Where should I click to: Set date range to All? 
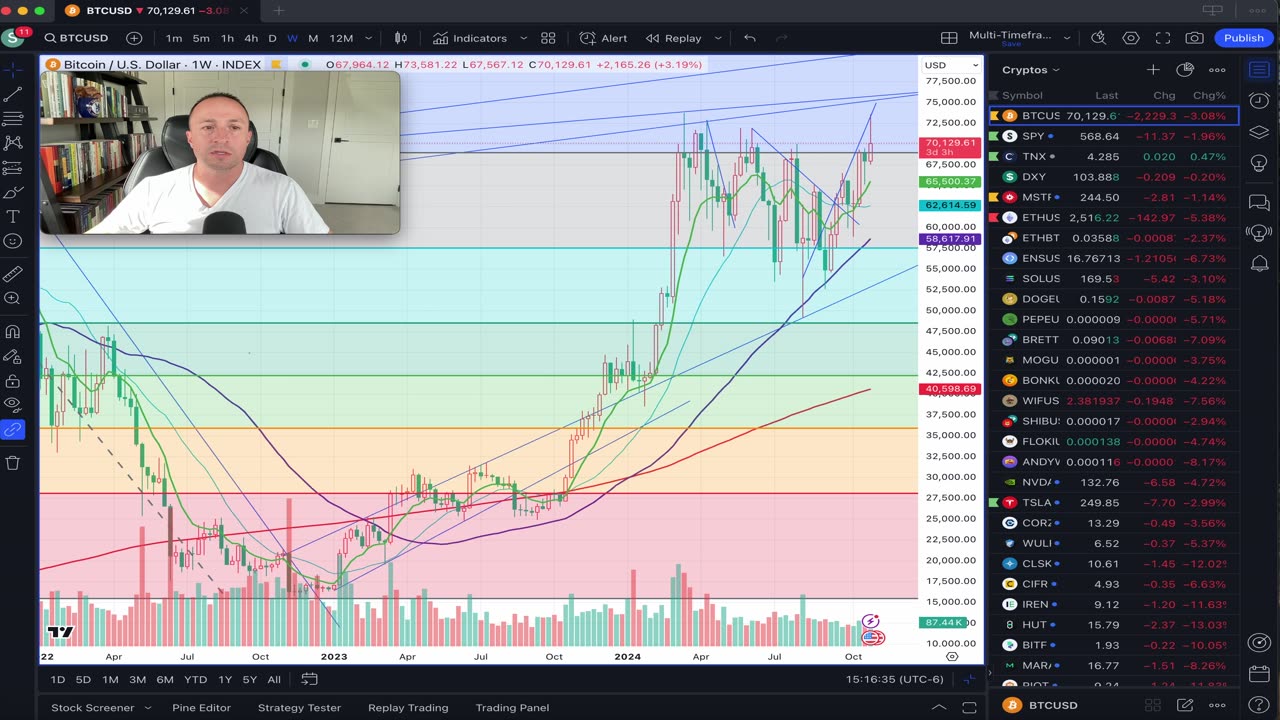tap(274, 680)
